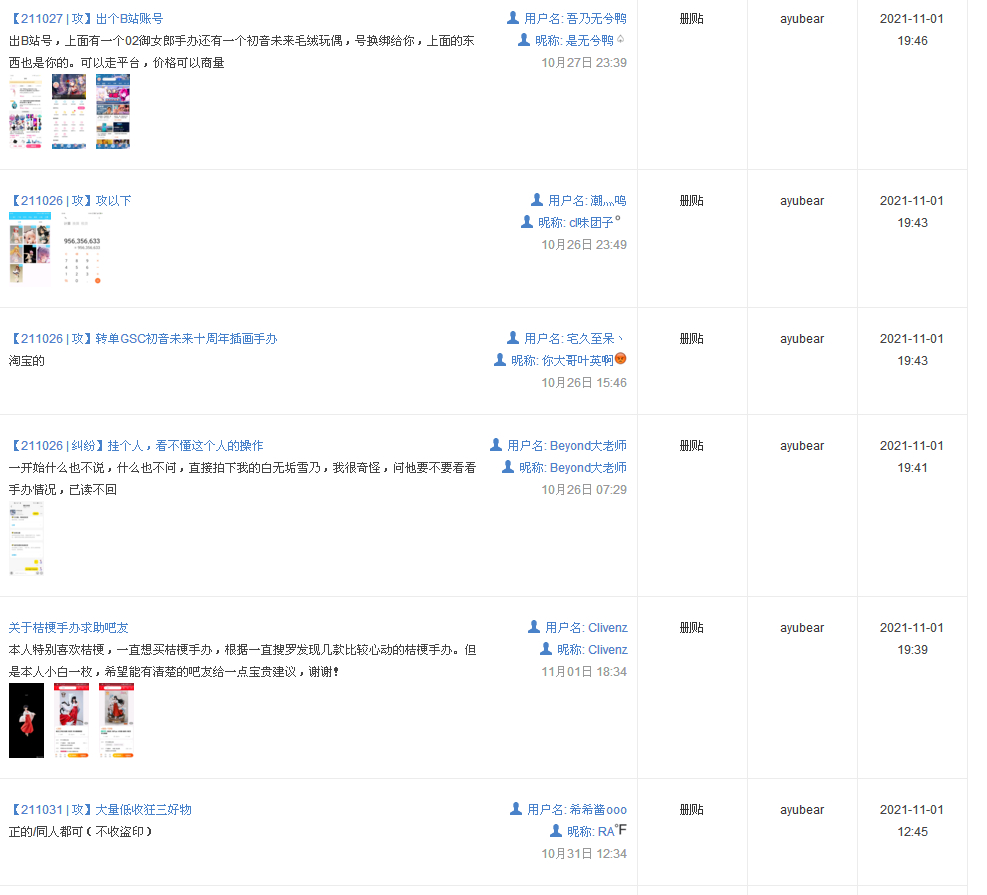This screenshot has width=987, height=895.
Task: Open post 【211027 | 攻】出个B站账号
Action: pos(86,19)
